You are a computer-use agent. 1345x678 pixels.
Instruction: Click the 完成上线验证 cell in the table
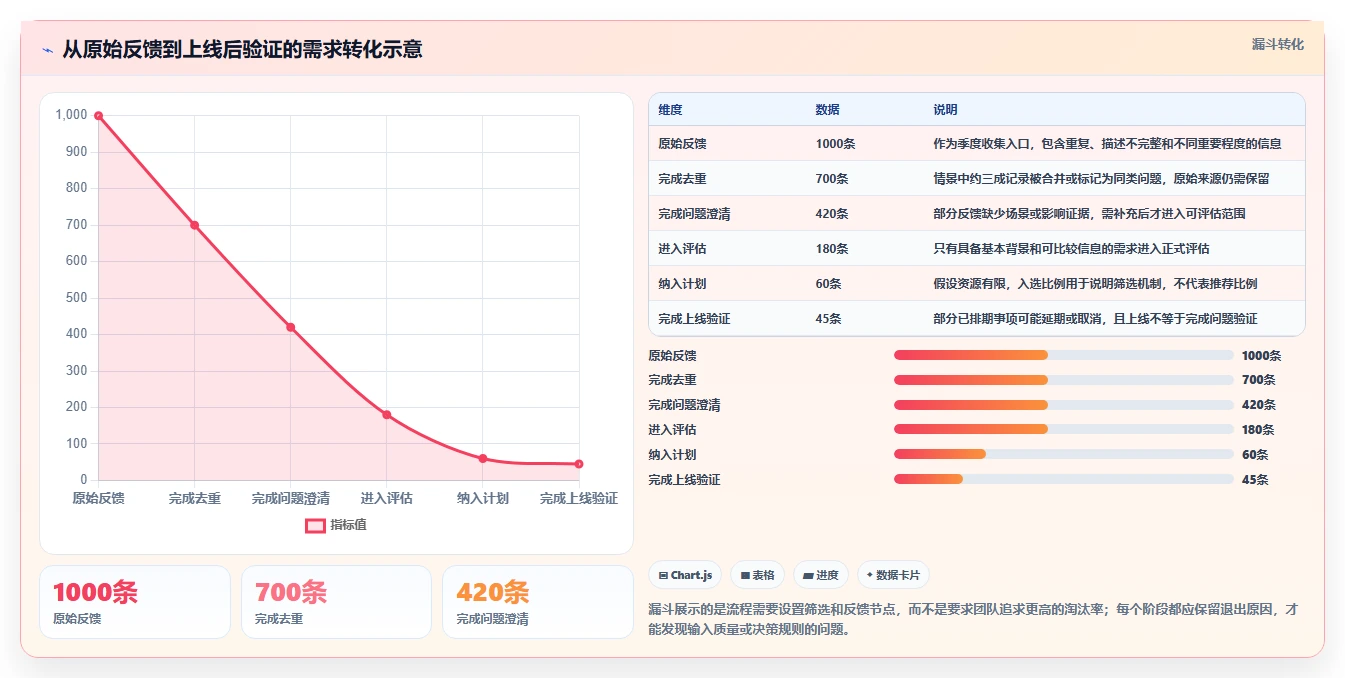click(x=694, y=319)
